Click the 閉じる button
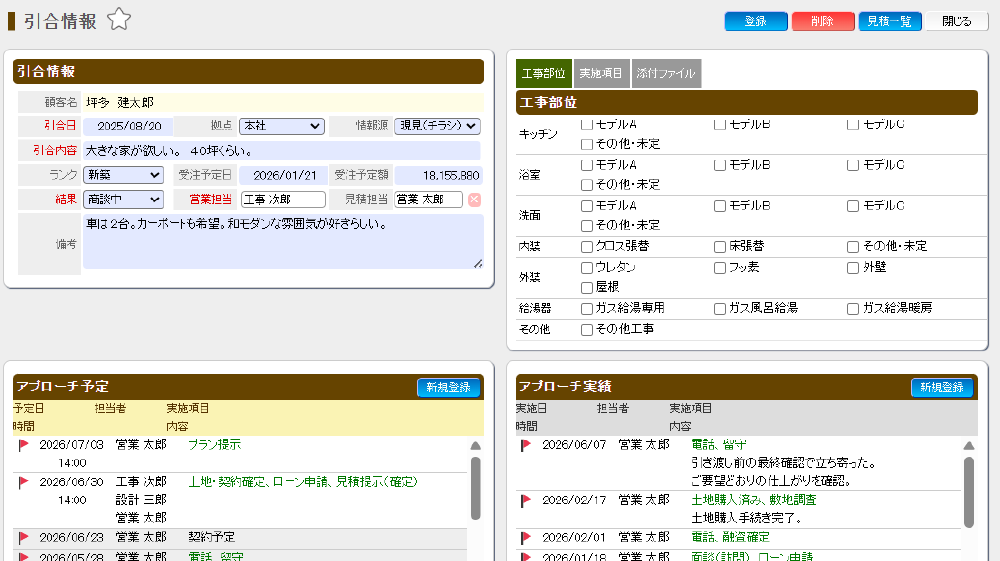 pyautogui.click(x=957, y=21)
